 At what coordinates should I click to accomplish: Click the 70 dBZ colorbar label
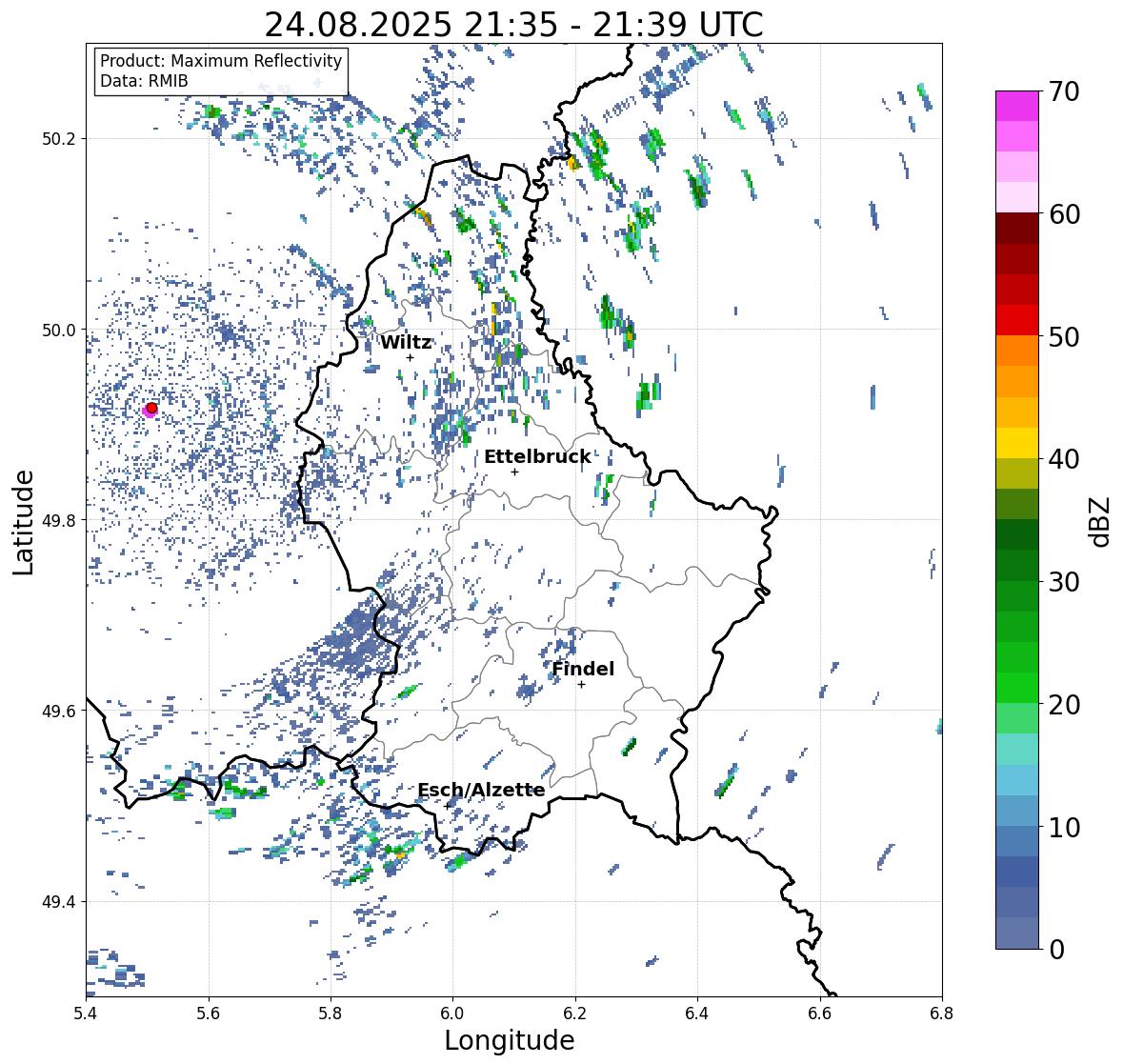[1064, 91]
